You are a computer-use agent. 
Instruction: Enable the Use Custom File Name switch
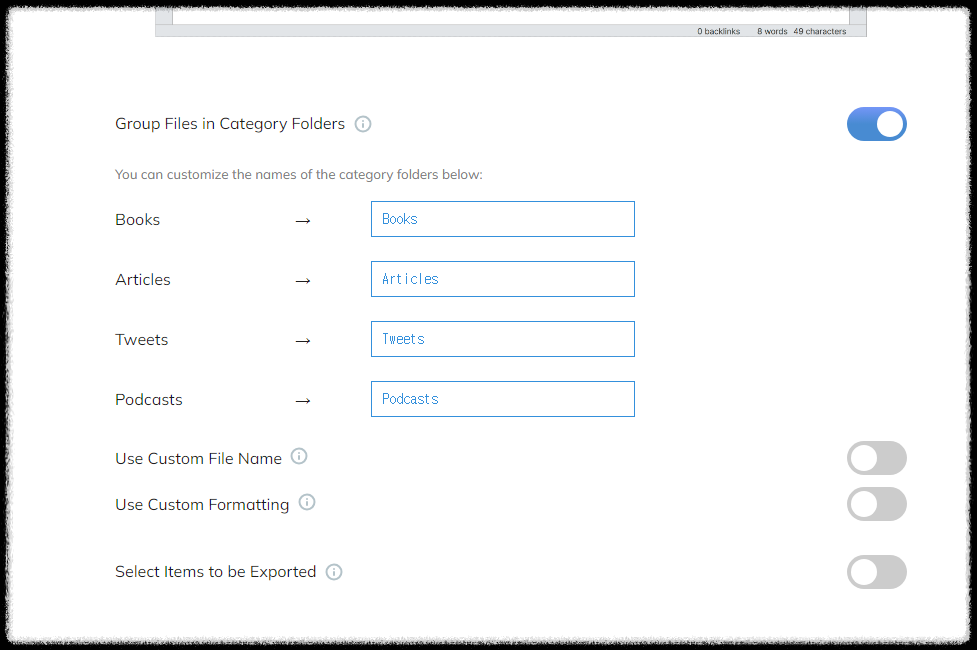[876, 458]
